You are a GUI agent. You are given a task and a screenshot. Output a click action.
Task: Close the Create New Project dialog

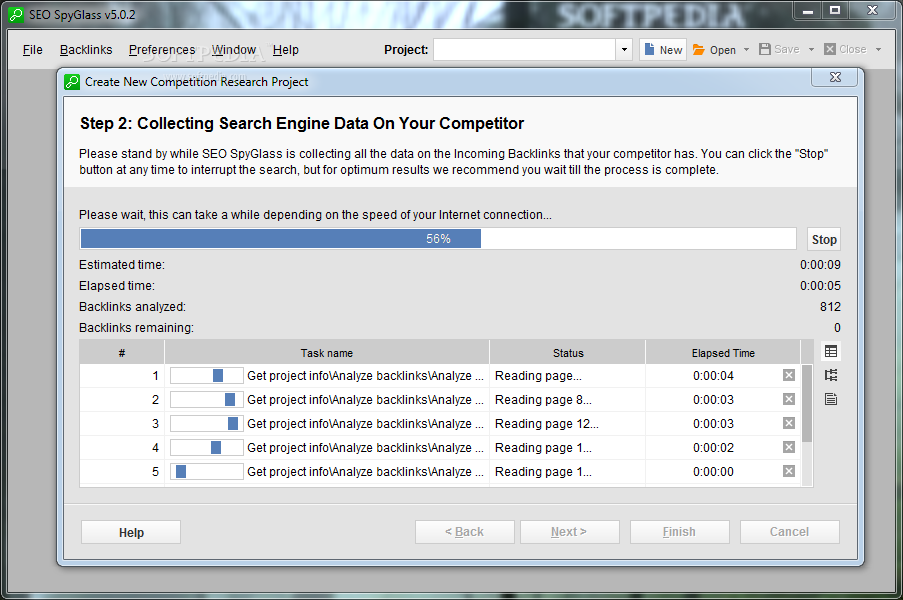834,77
